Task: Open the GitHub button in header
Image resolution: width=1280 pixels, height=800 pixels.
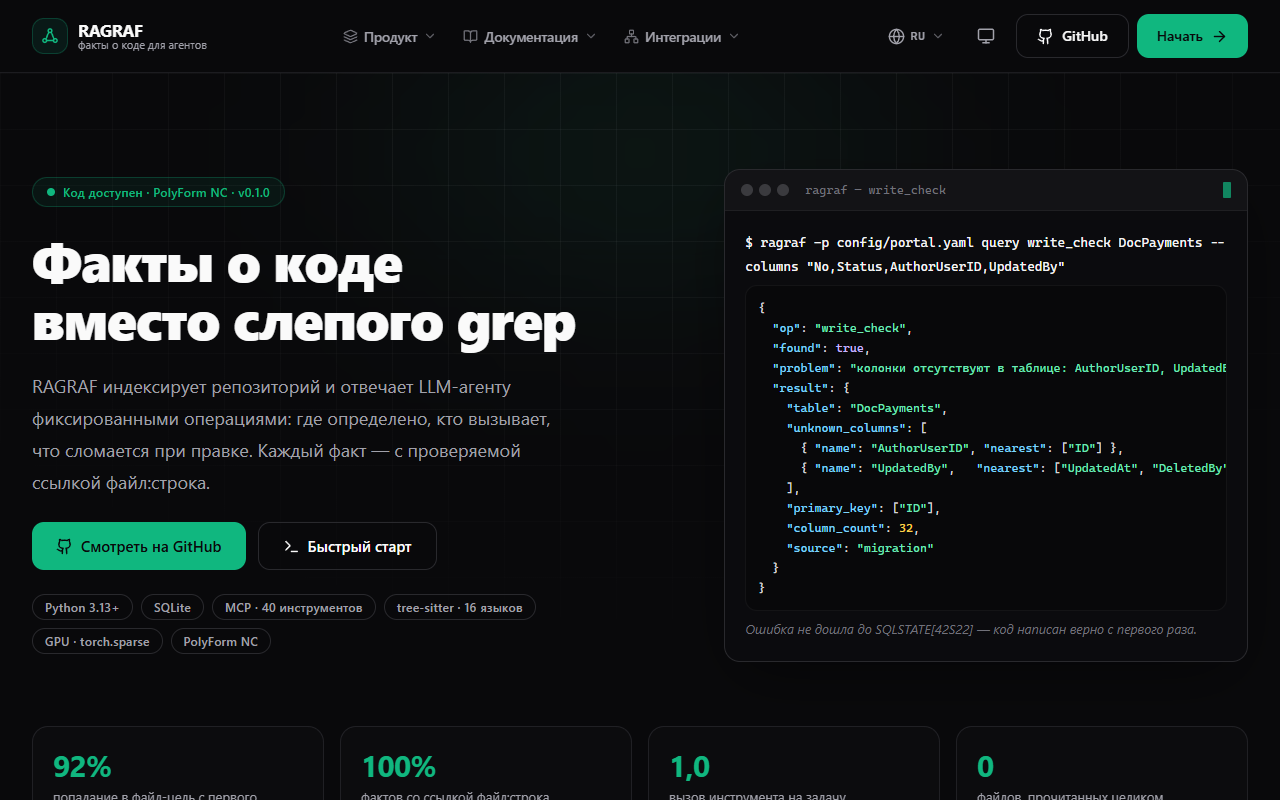Action: 1072,36
